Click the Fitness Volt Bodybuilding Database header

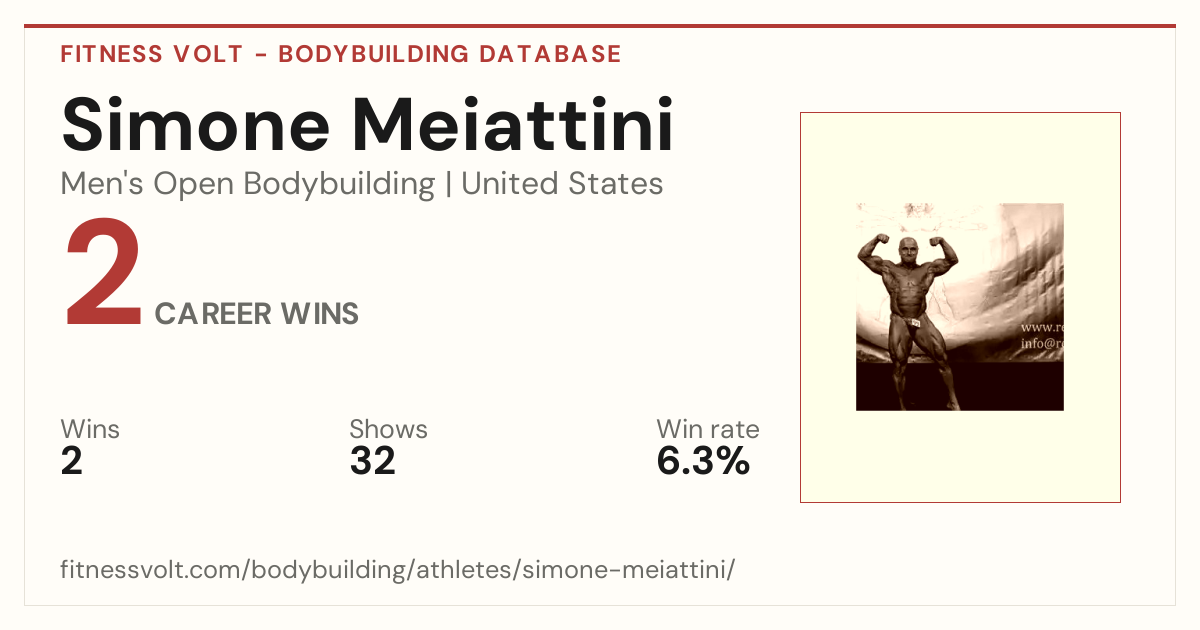341,54
